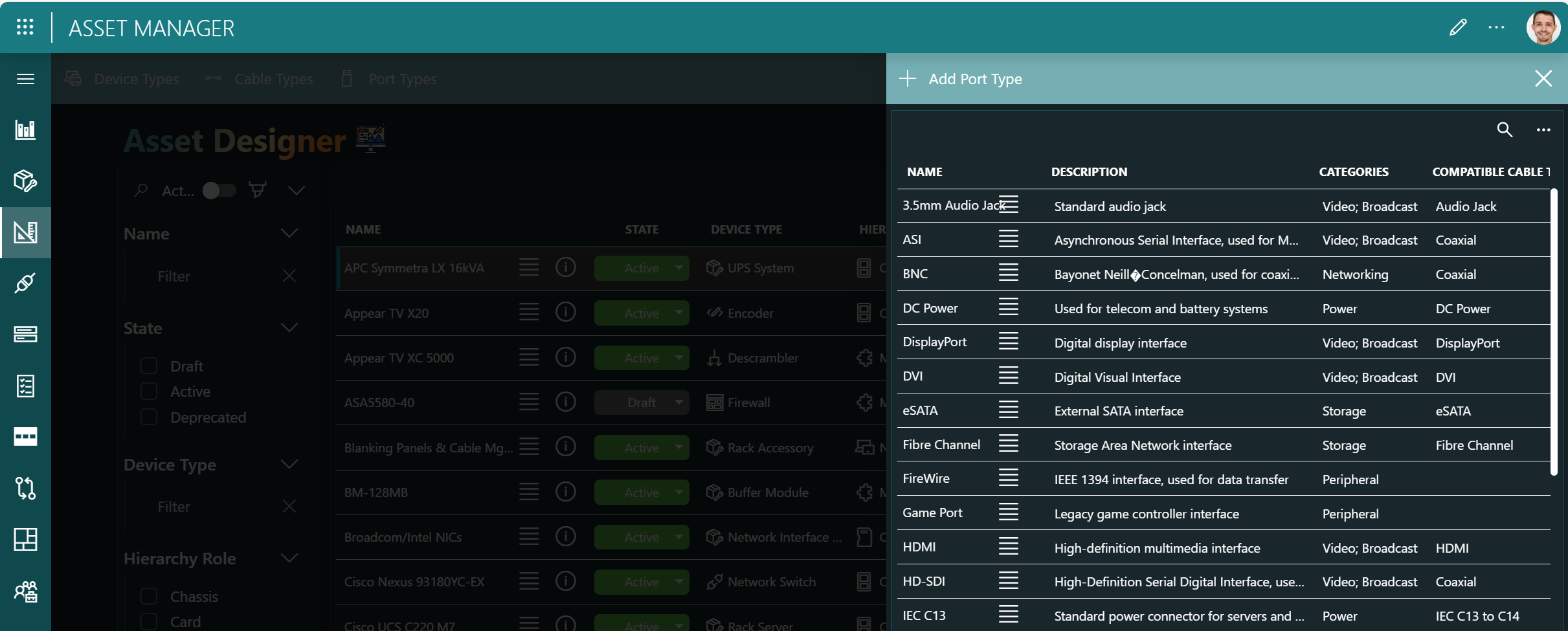The image size is (1568, 631).
Task: Click the port type list vertical scrollbar
Action: point(1554,332)
